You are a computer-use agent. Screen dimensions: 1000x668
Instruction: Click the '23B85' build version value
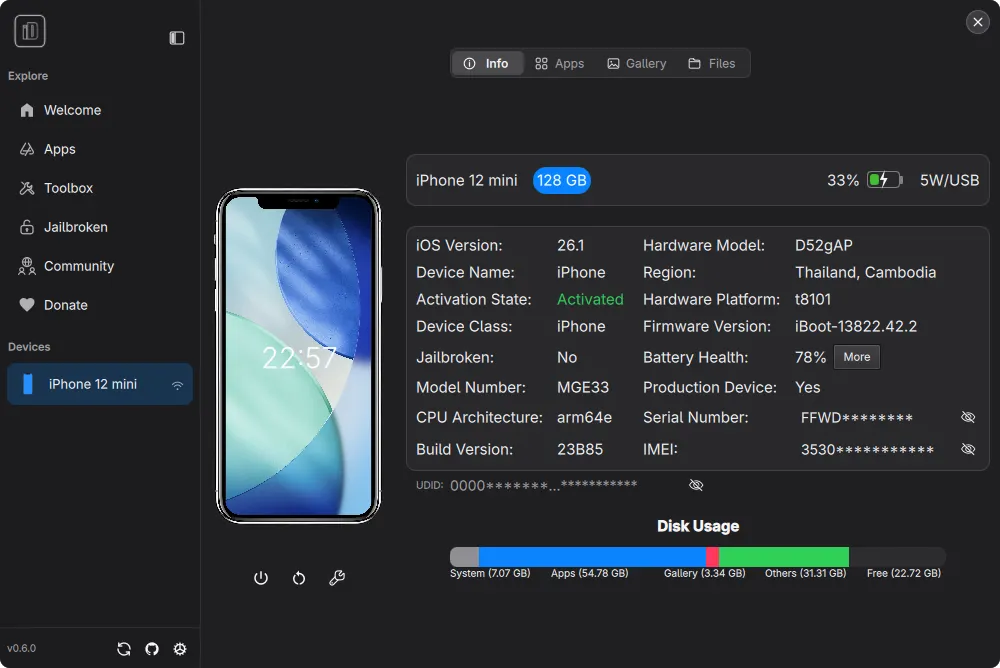[580, 450]
